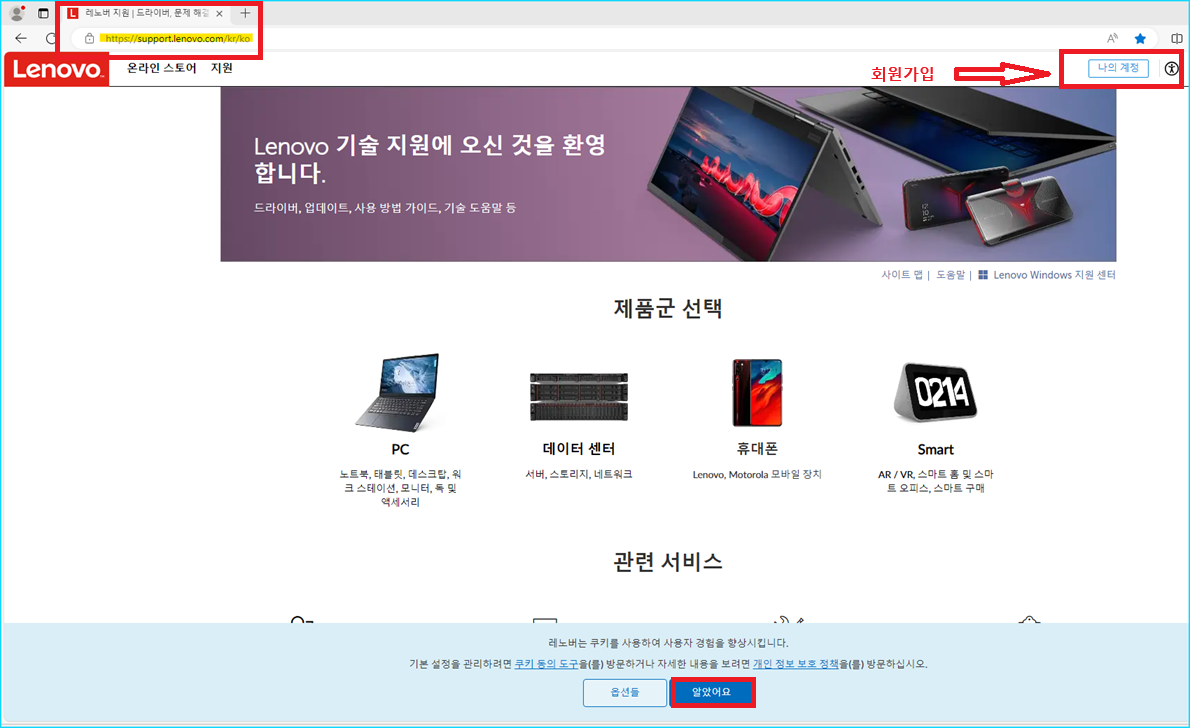The image size is (1190, 728).
Task: Go back with the browser back arrow
Action: 20,38
